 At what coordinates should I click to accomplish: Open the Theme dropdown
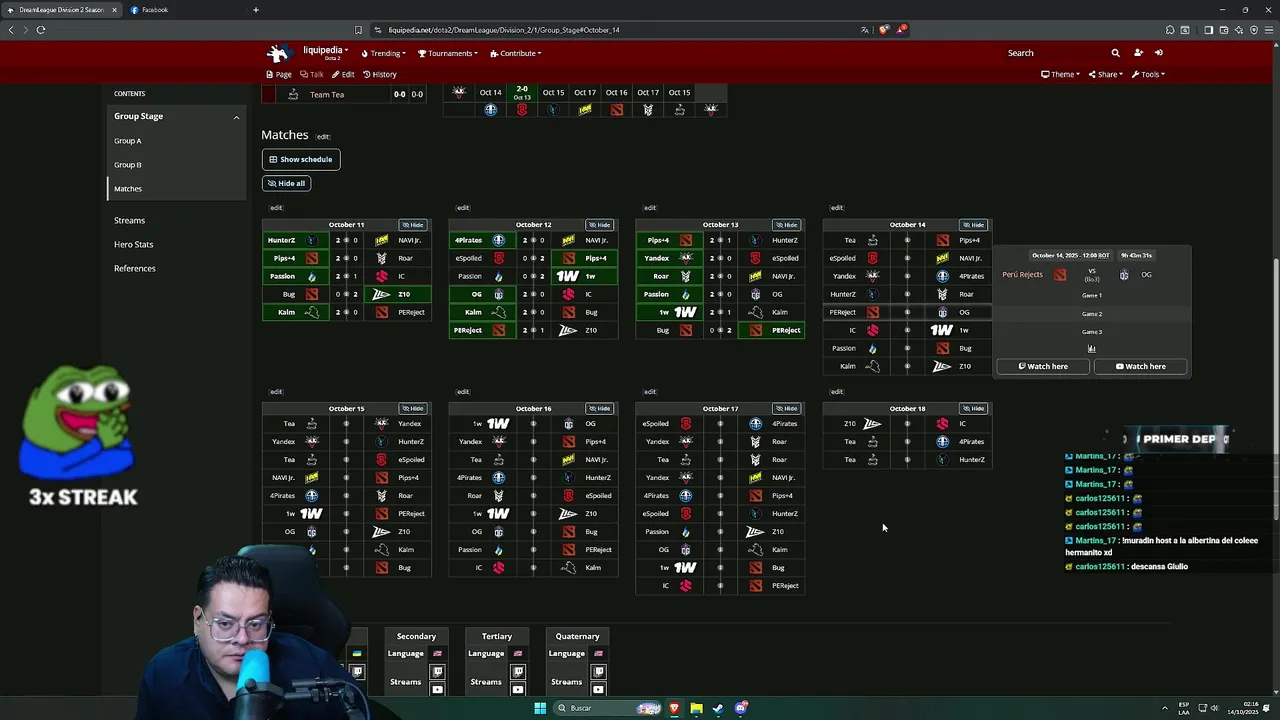click(1060, 74)
